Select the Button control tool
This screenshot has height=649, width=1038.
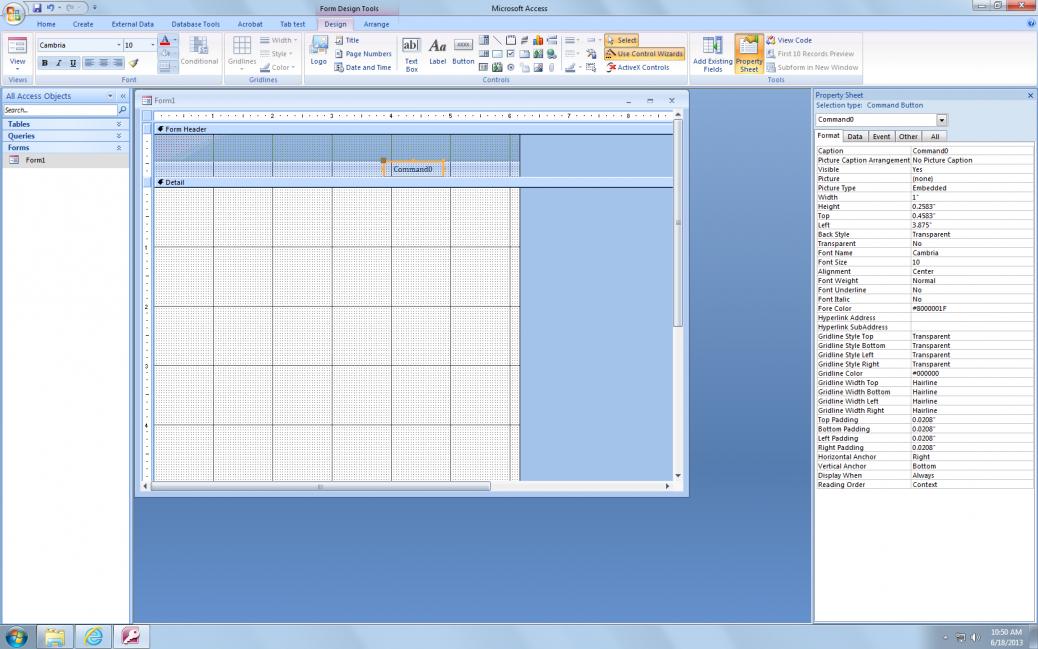(463, 51)
